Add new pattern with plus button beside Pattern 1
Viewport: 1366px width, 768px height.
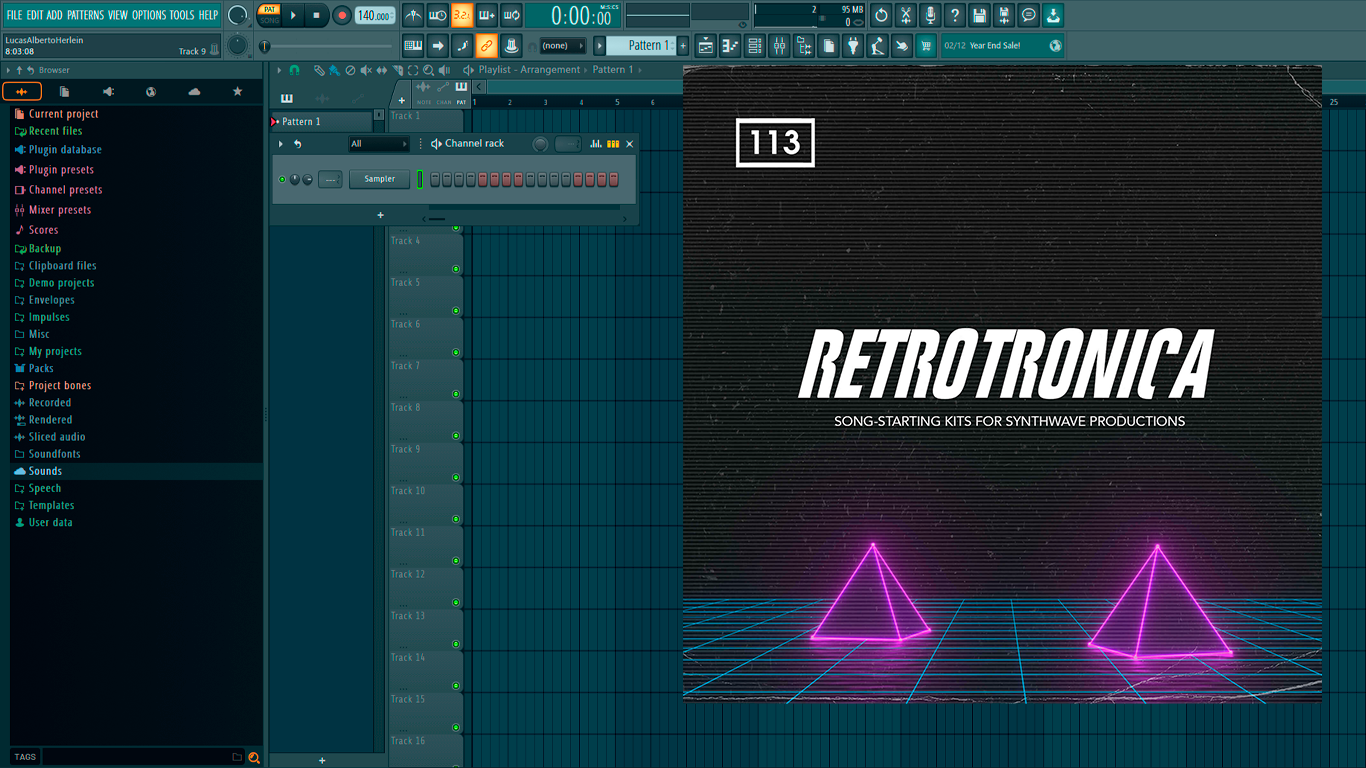[684, 45]
